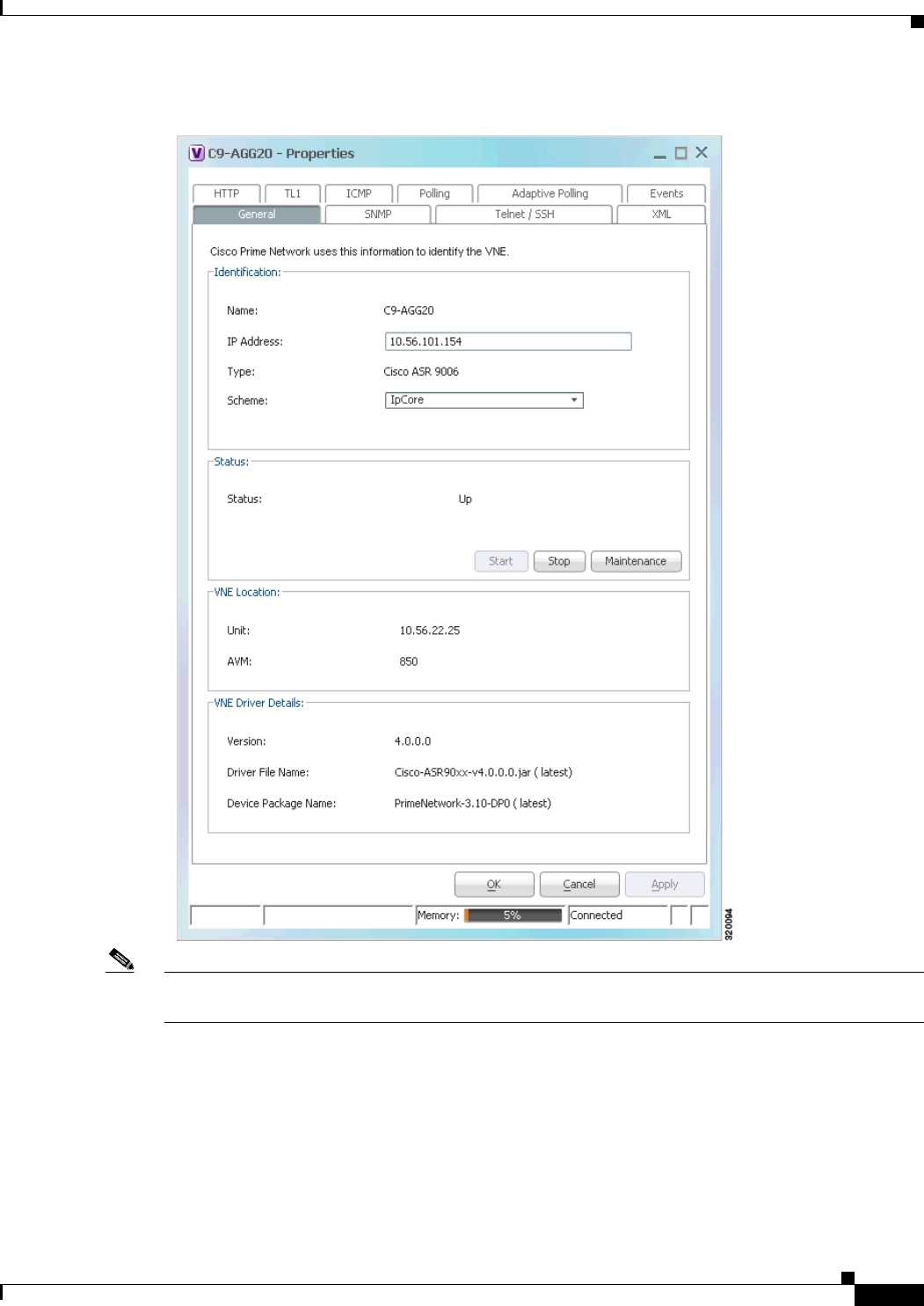Show the XML tab

[661, 215]
